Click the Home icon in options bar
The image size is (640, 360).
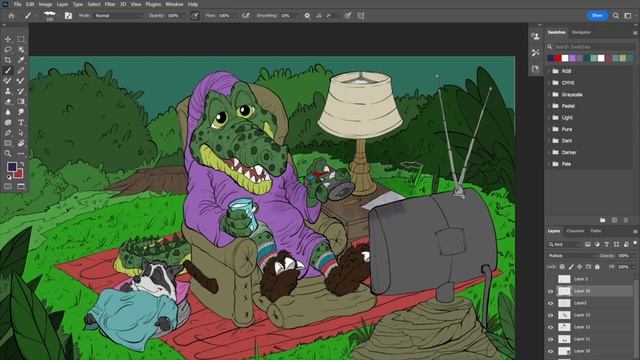[11, 16]
